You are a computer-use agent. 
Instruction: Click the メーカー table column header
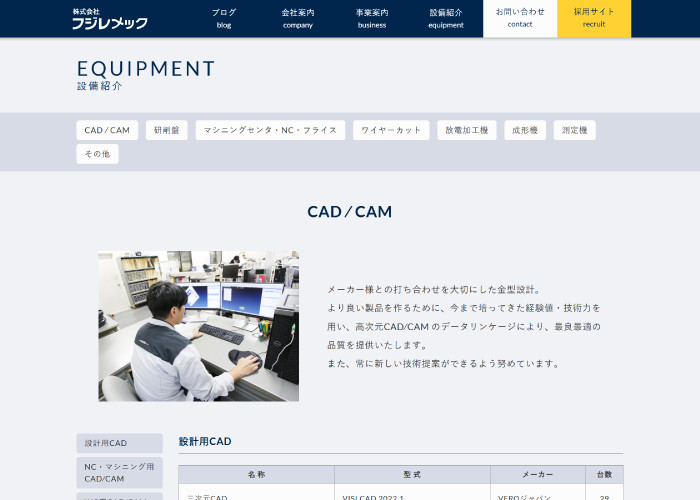coord(537,474)
